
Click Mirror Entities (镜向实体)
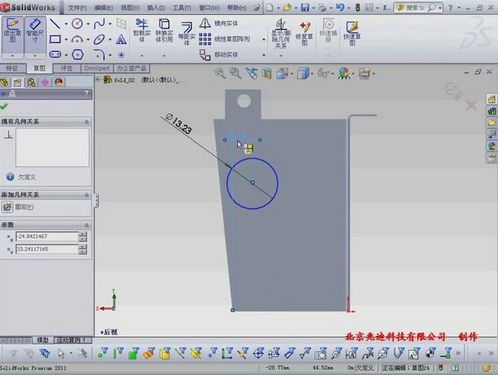tap(219, 23)
